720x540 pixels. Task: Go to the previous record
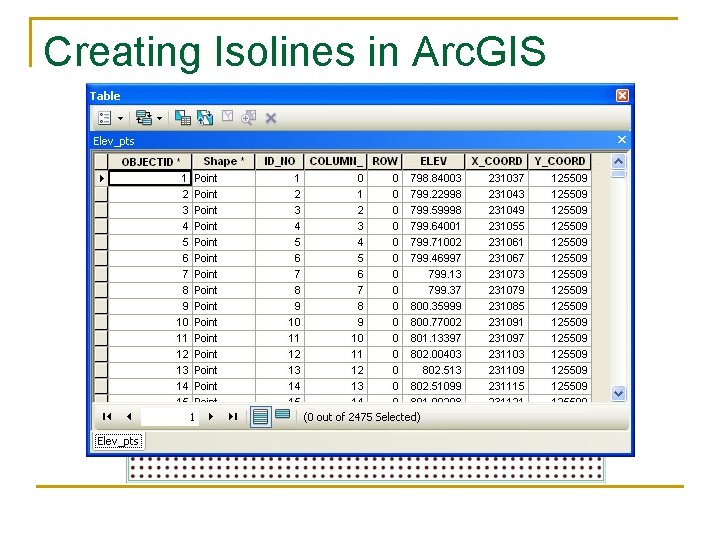(129, 416)
